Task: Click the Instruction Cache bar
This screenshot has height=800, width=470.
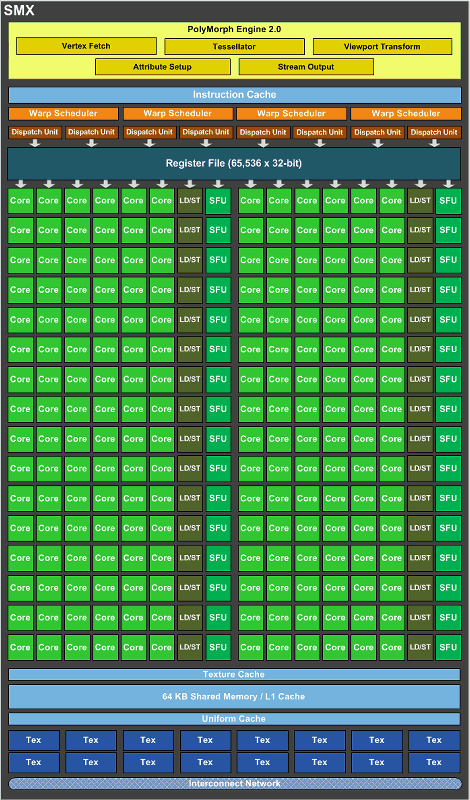Action: click(x=235, y=94)
